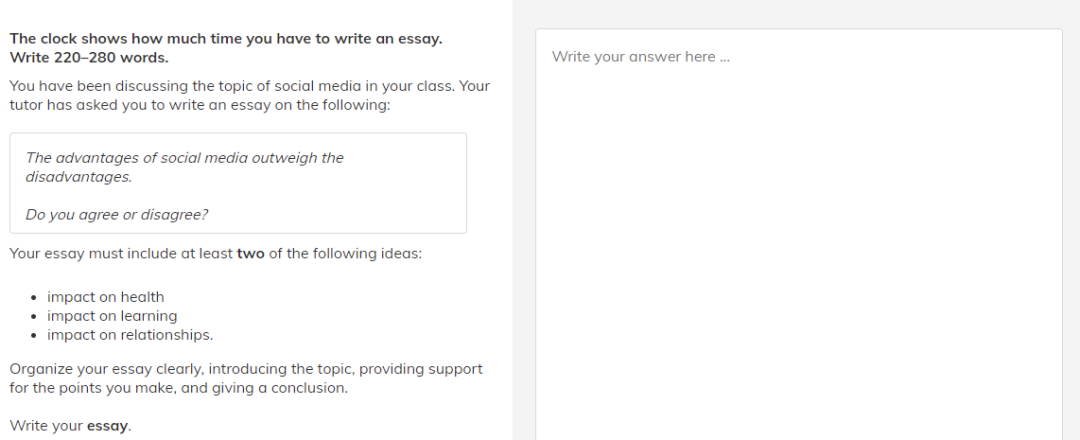Click the 'You have been discussing the topic' paragraph
This screenshot has height=440, width=1080.
coord(250,86)
